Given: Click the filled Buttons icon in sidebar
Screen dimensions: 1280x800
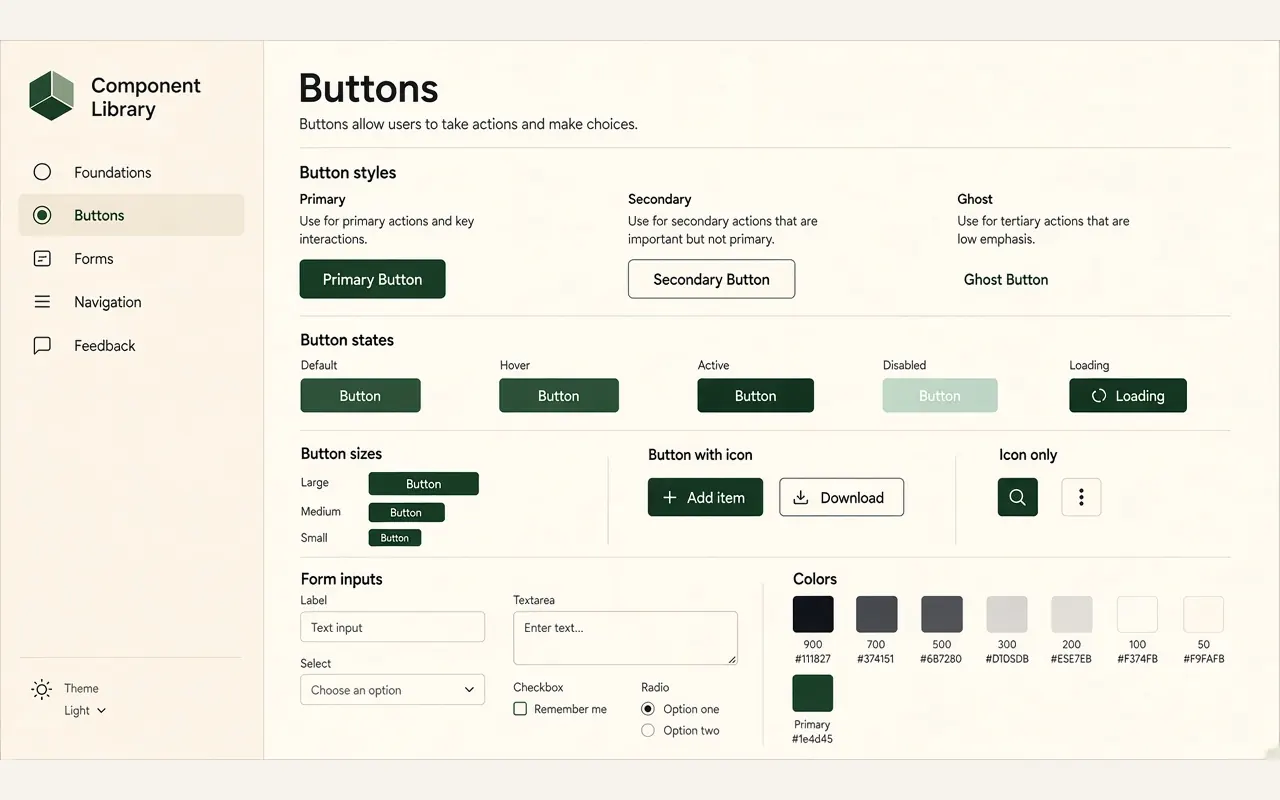Looking at the screenshot, I should point(42,215).
